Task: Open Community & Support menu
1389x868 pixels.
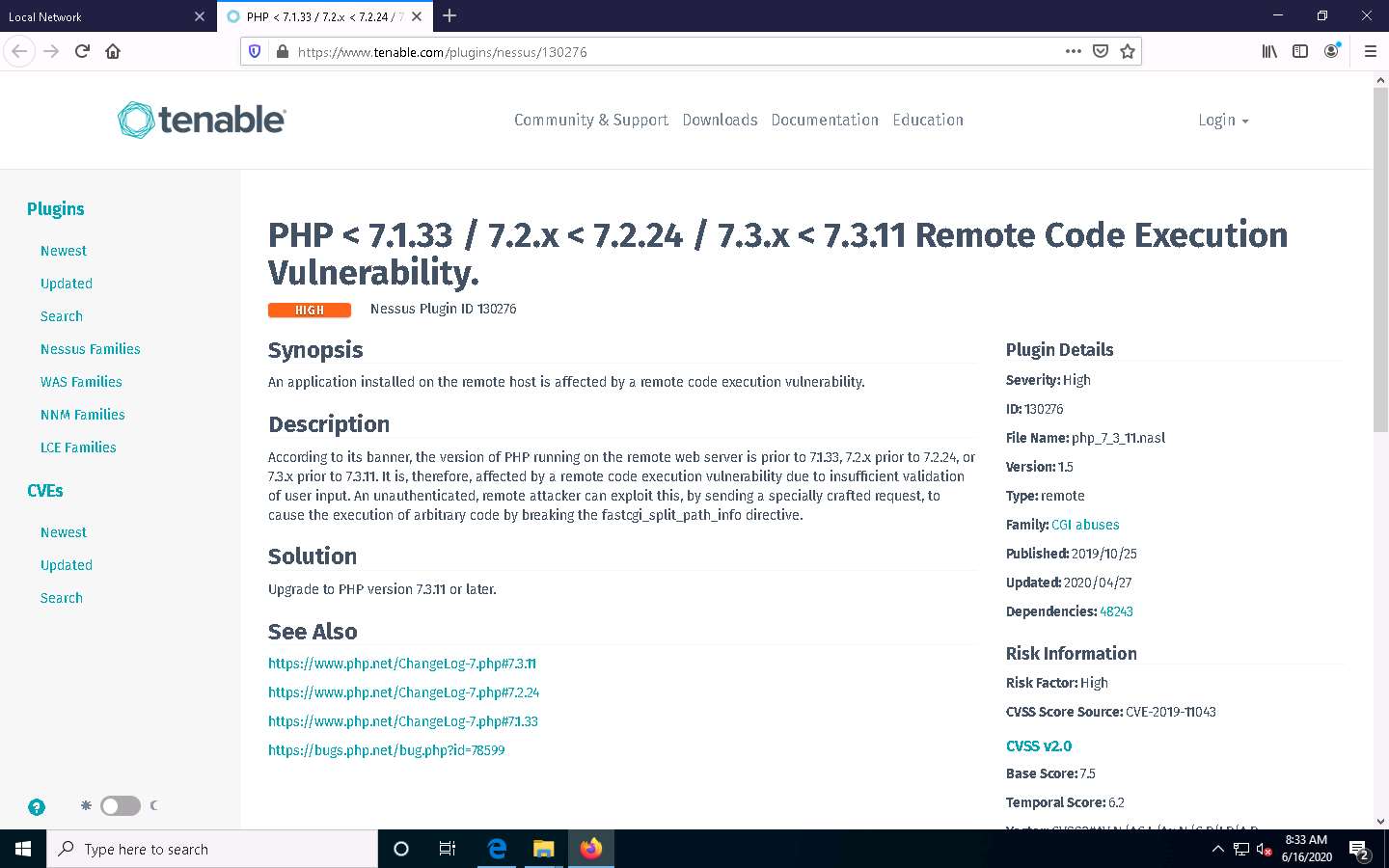Action: click(x=590, y=120)
